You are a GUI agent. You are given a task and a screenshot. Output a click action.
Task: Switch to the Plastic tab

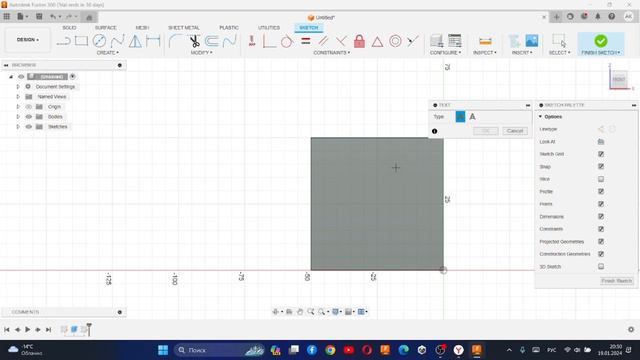pos(229,28)
